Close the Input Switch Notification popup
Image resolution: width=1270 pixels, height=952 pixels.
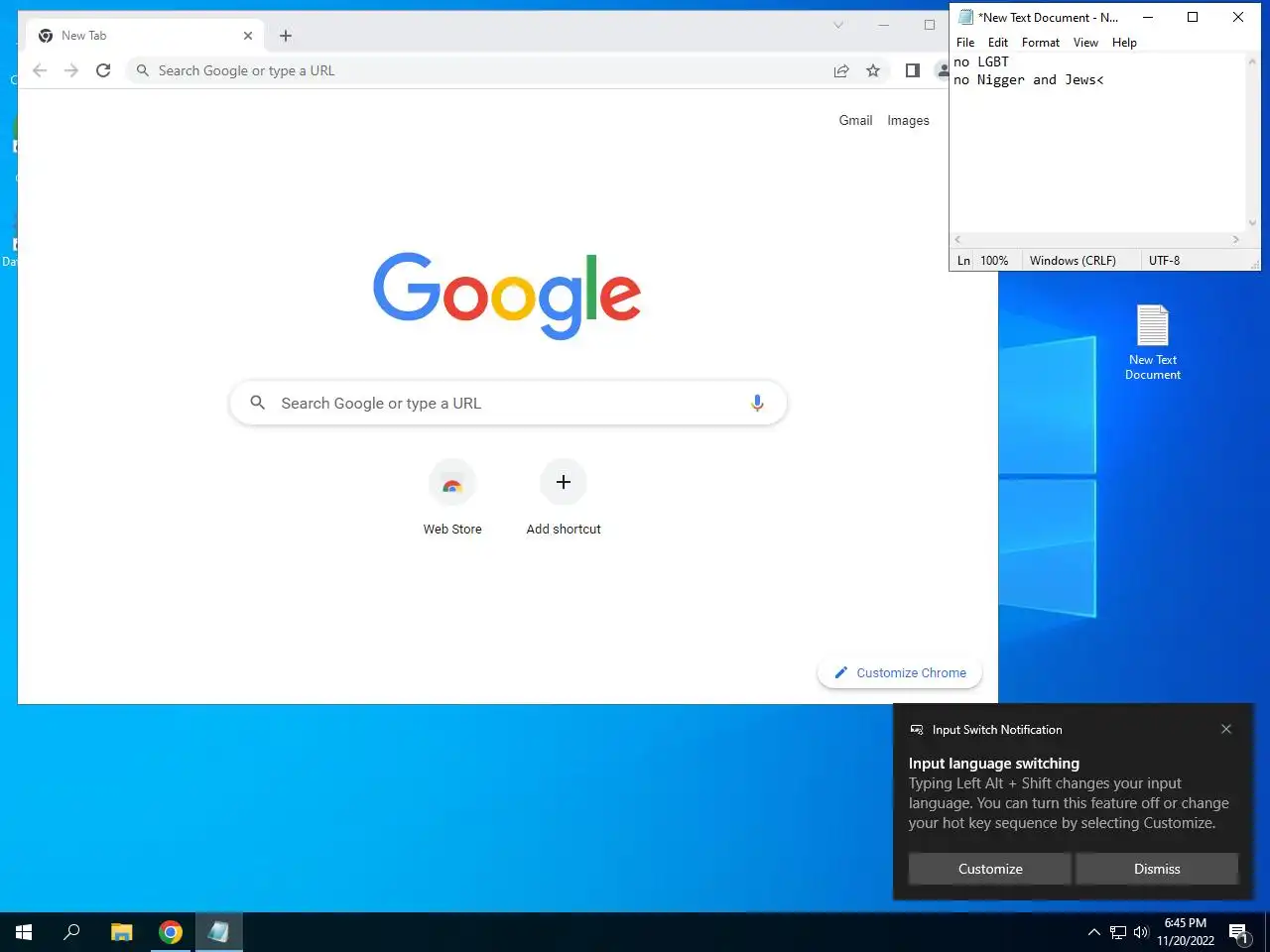[x=1226, y=729]
